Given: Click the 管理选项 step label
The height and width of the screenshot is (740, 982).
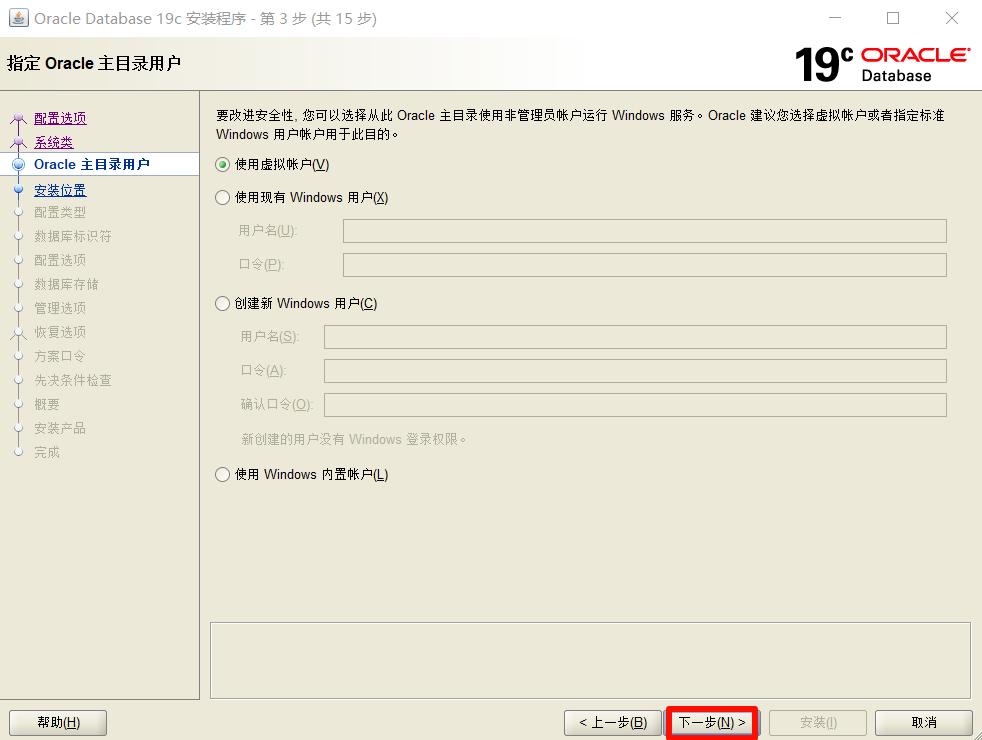Looking at the screenshot, I should 60,309.
